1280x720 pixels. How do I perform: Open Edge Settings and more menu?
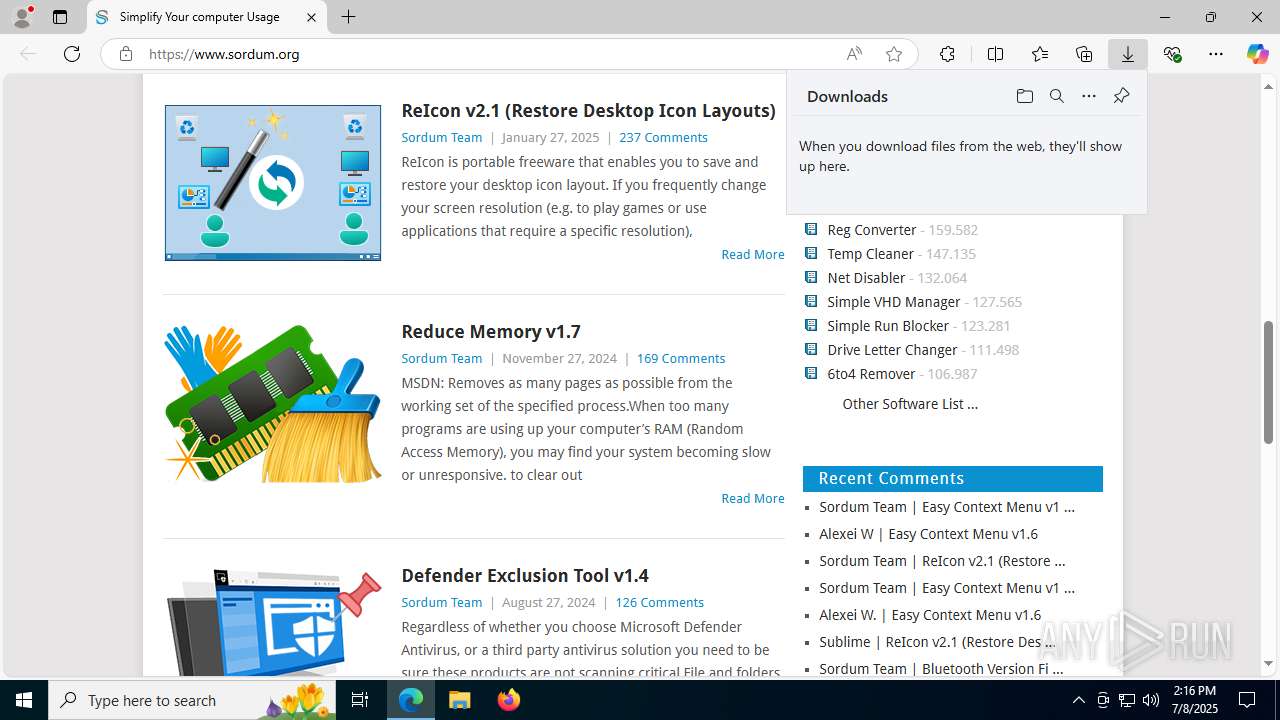click(x=1216, y=54)
